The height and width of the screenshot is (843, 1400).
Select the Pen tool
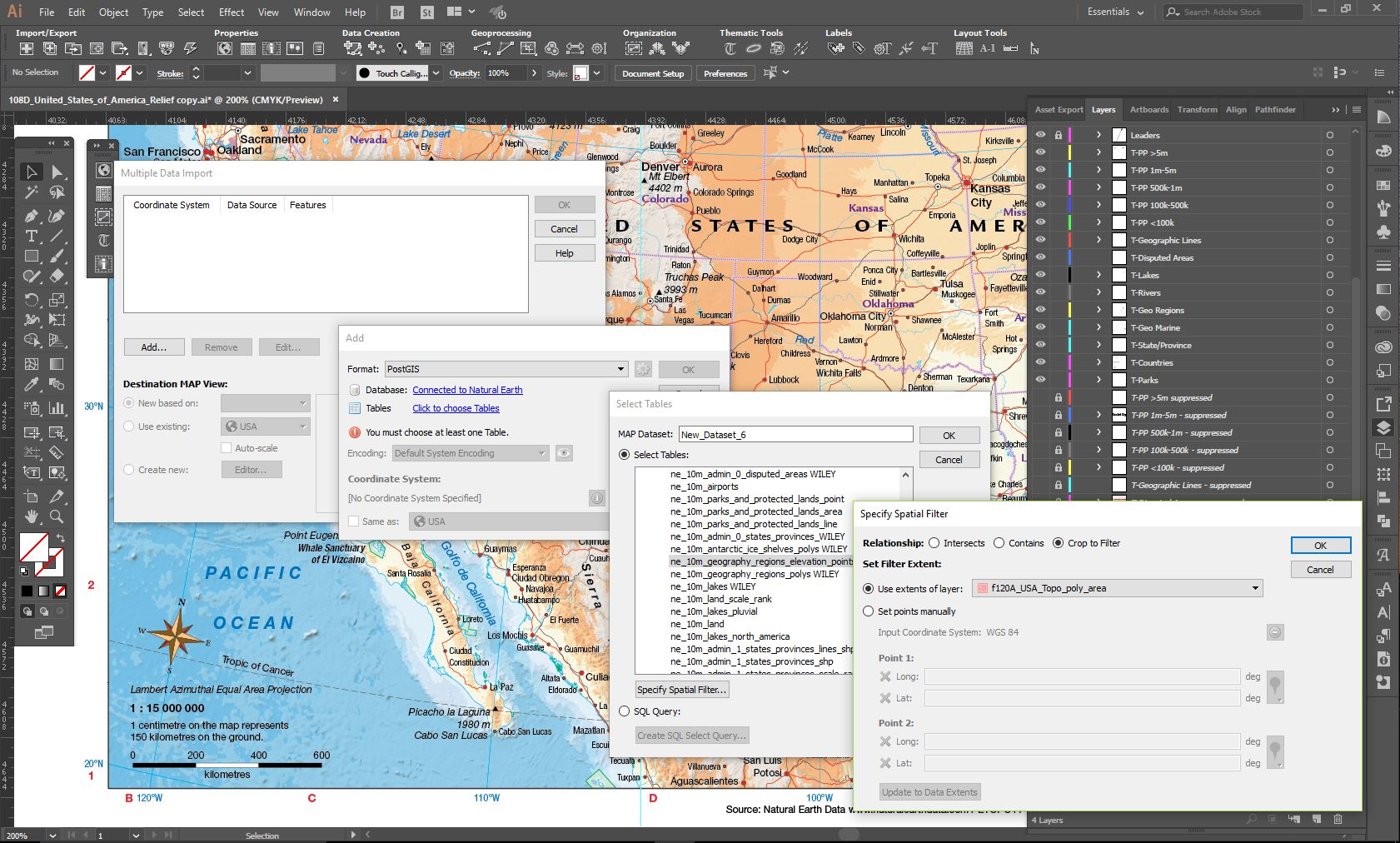coord(32,215)
